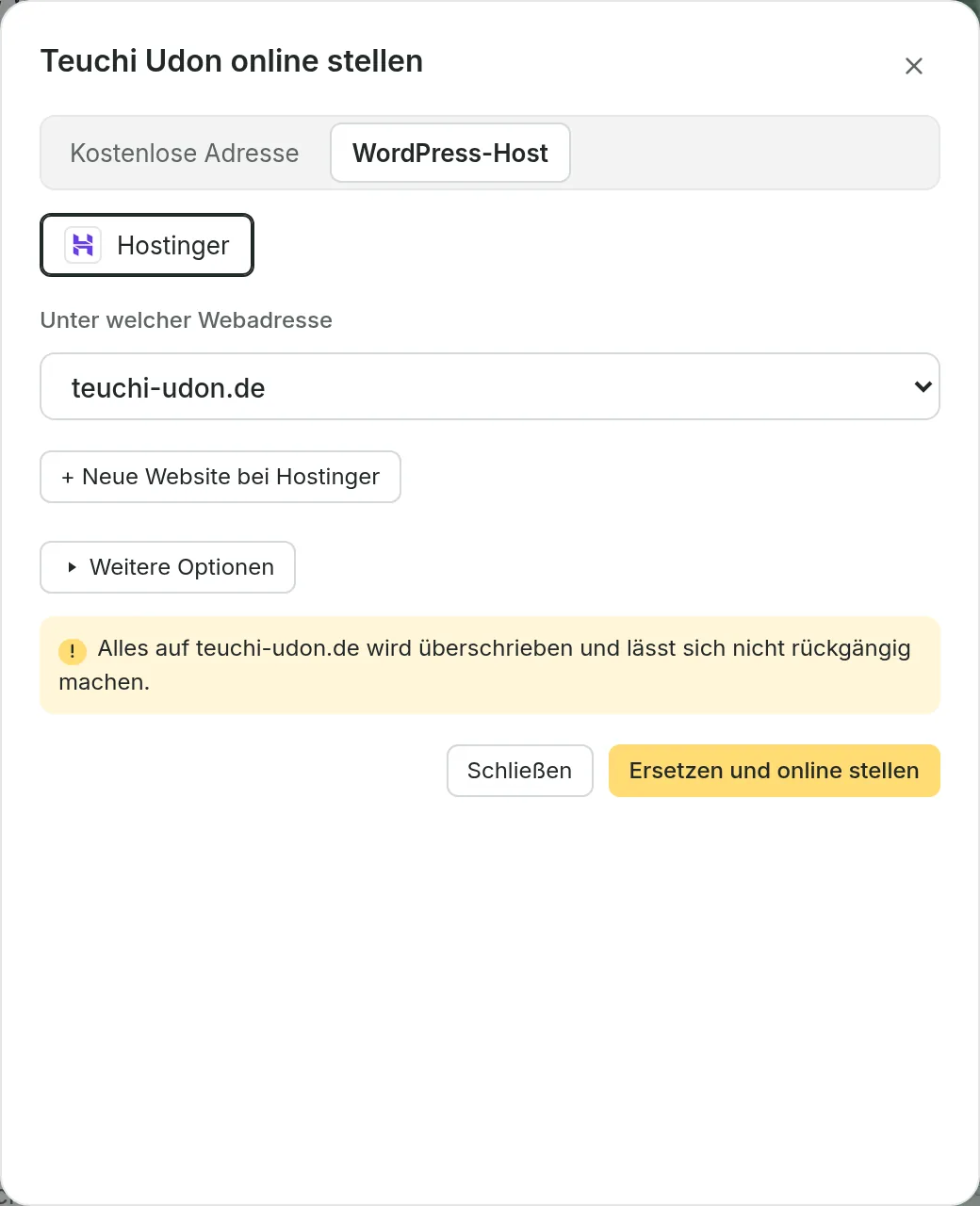
Task: Click Neue Website bei Hostinger button
Action: click(220, 477)
